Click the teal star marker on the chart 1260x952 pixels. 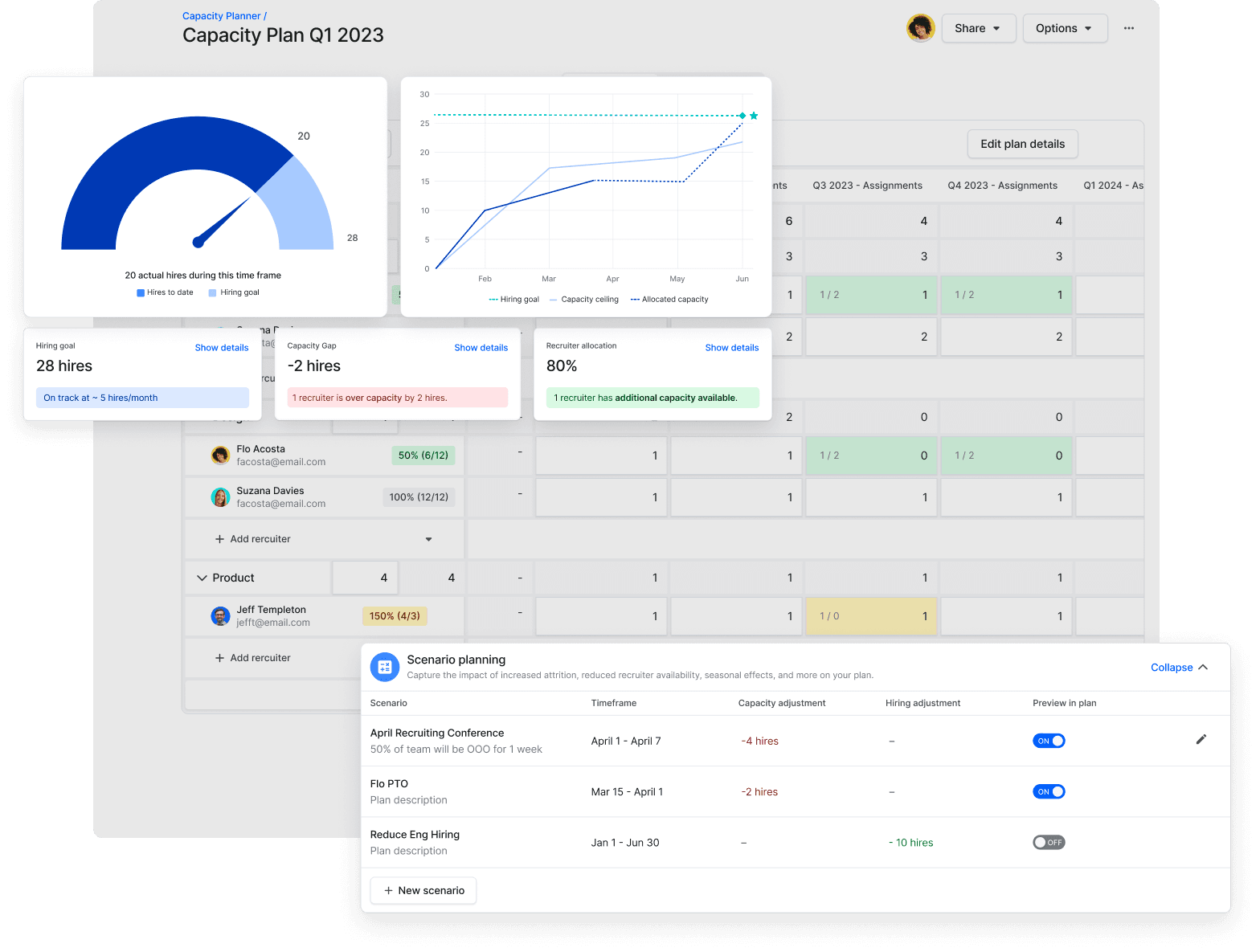(754, 116)
